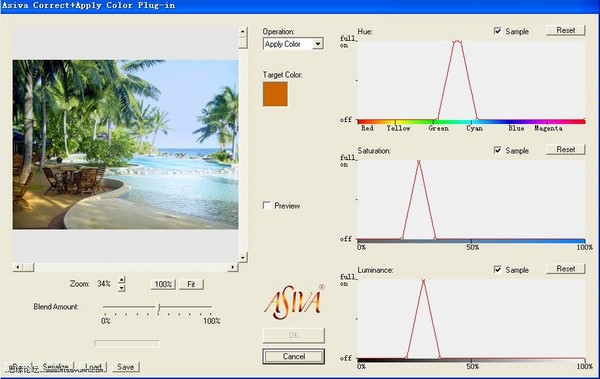The image size is (600, 379).
Task: Decrease zoom with the stepper down arrow
Action: 121,288
